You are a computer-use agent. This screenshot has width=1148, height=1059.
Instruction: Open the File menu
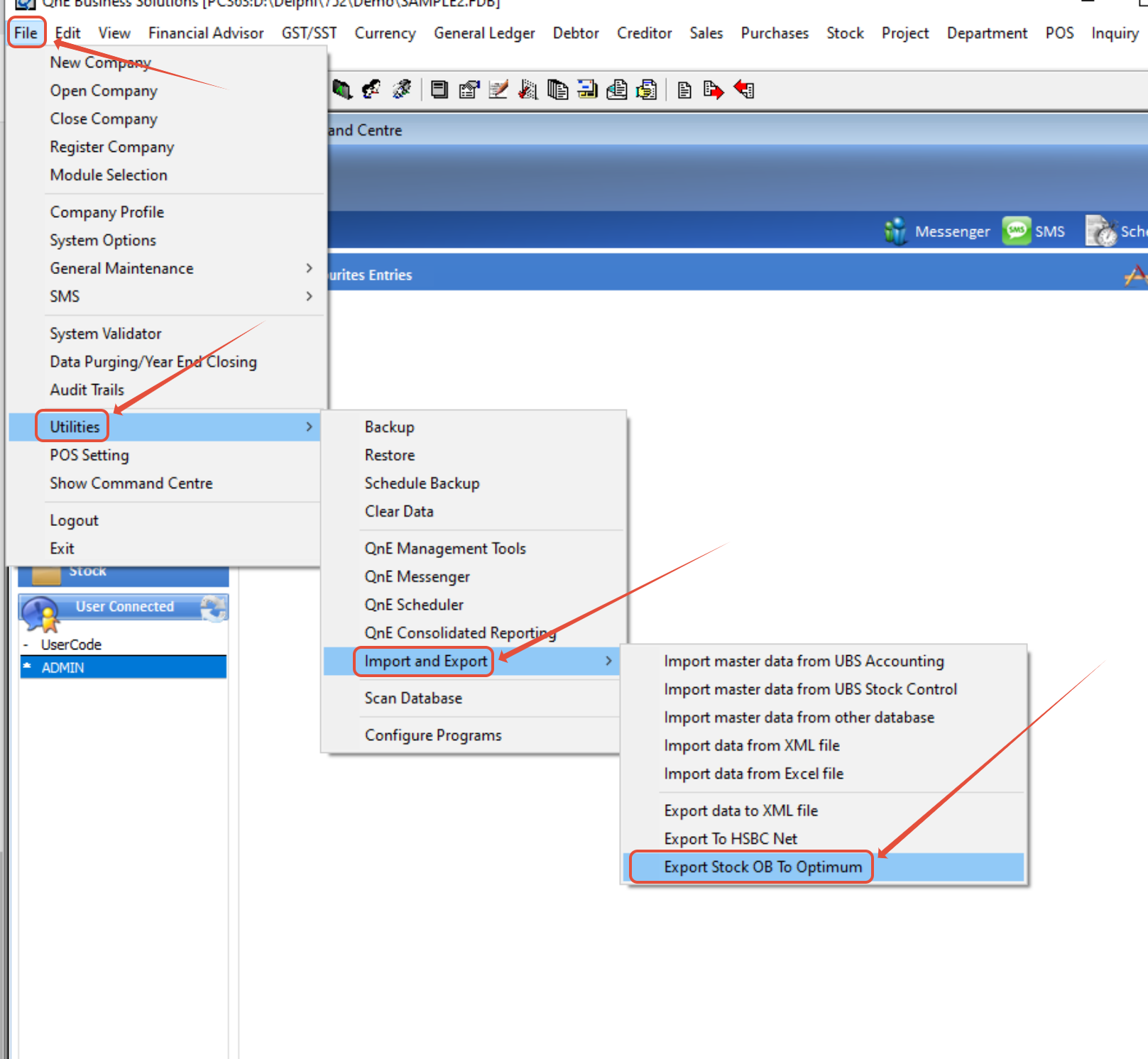(x=26, y=33)
